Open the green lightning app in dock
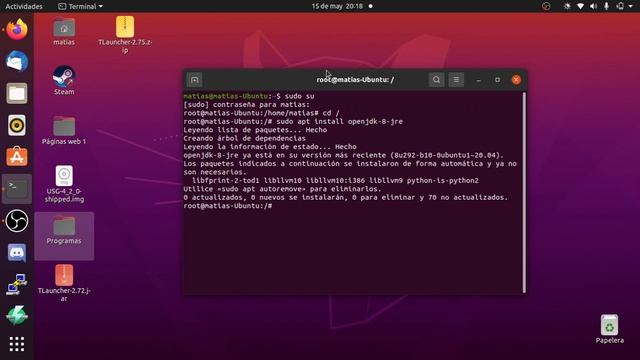 click(17, 316)
